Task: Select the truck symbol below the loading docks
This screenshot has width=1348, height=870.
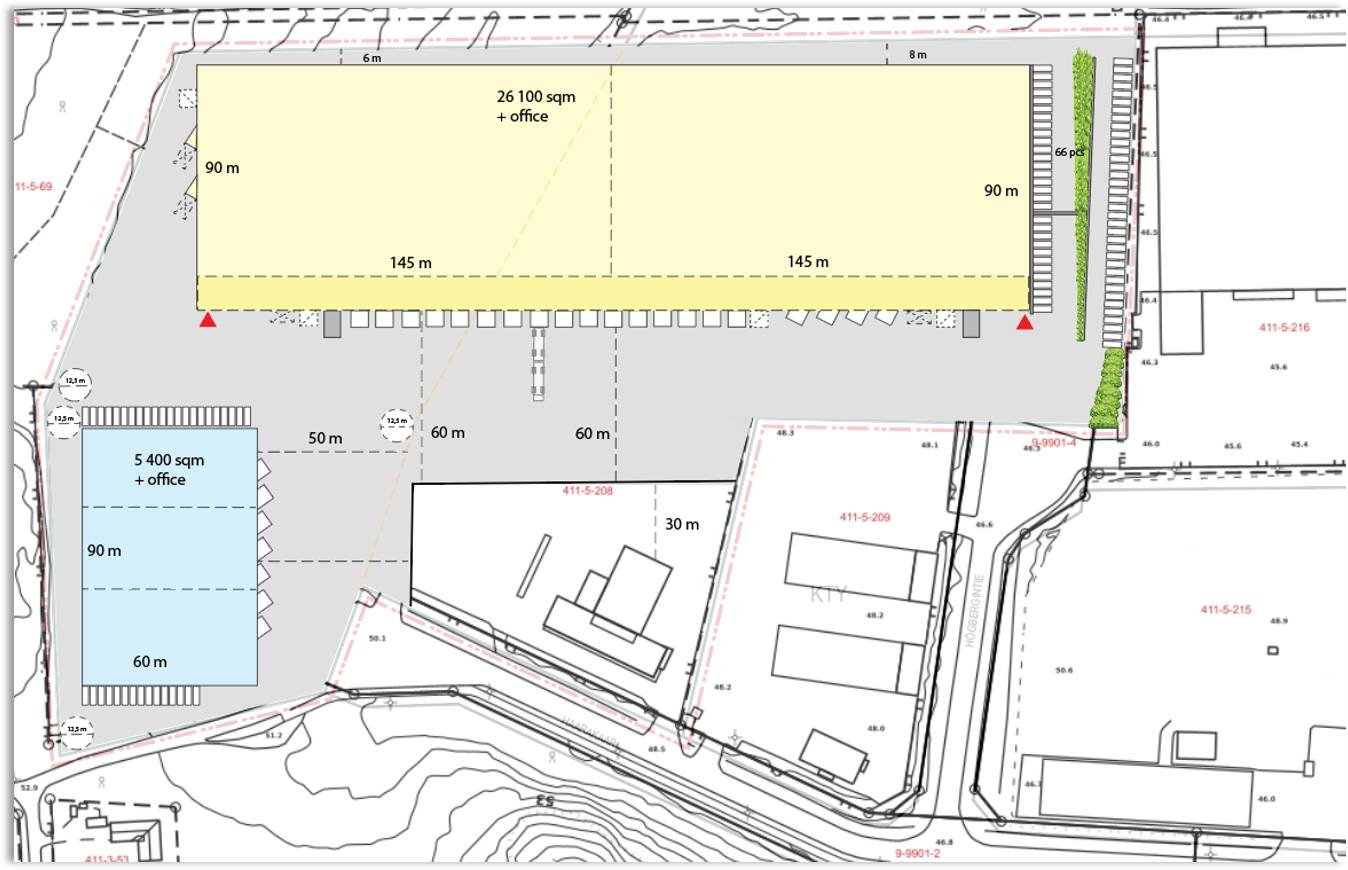Action: click(540, 365)
